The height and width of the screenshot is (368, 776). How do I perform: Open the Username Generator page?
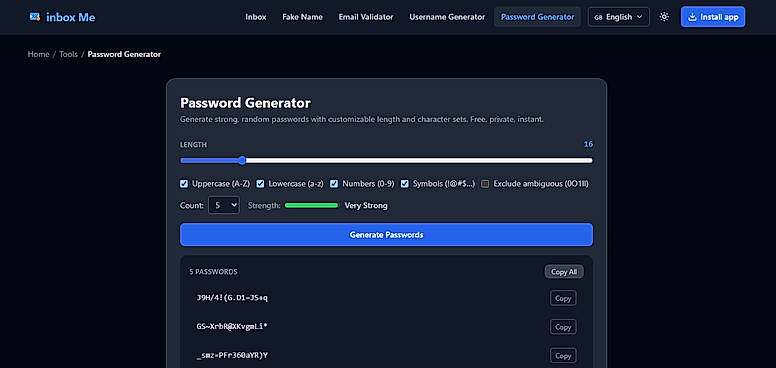[447, 17]
